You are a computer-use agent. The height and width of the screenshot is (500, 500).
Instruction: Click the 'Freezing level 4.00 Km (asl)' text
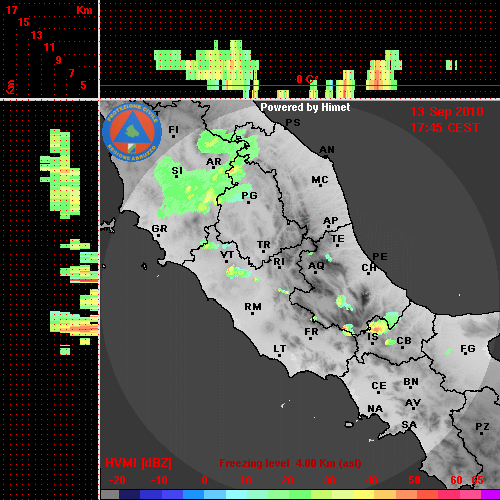tap(290, 463)
